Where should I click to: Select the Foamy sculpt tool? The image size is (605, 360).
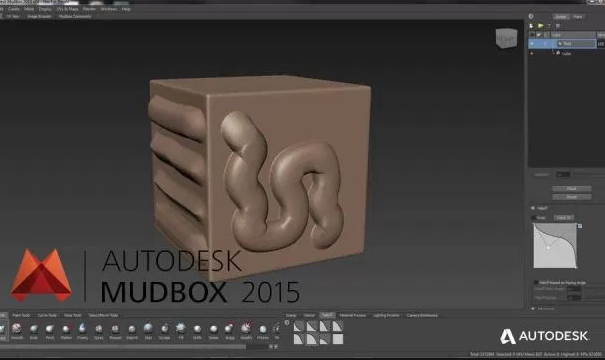(x=82, y=328)
